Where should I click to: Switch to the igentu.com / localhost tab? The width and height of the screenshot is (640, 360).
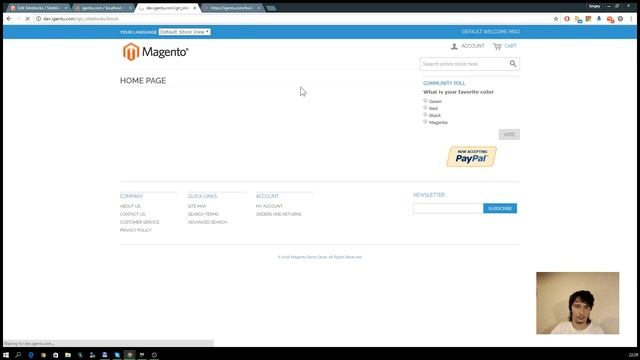coord(103,8)
